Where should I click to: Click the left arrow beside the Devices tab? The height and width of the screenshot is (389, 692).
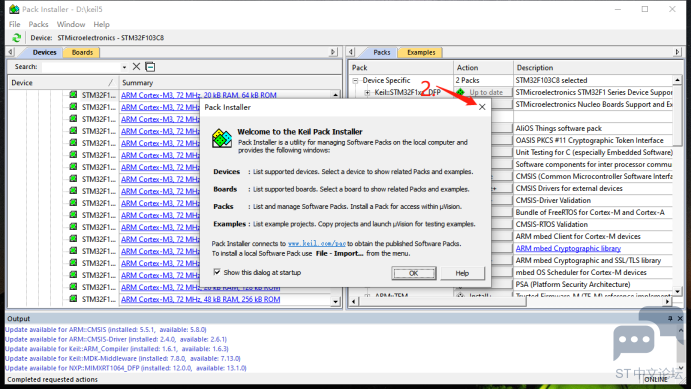[x=11, y=52]
